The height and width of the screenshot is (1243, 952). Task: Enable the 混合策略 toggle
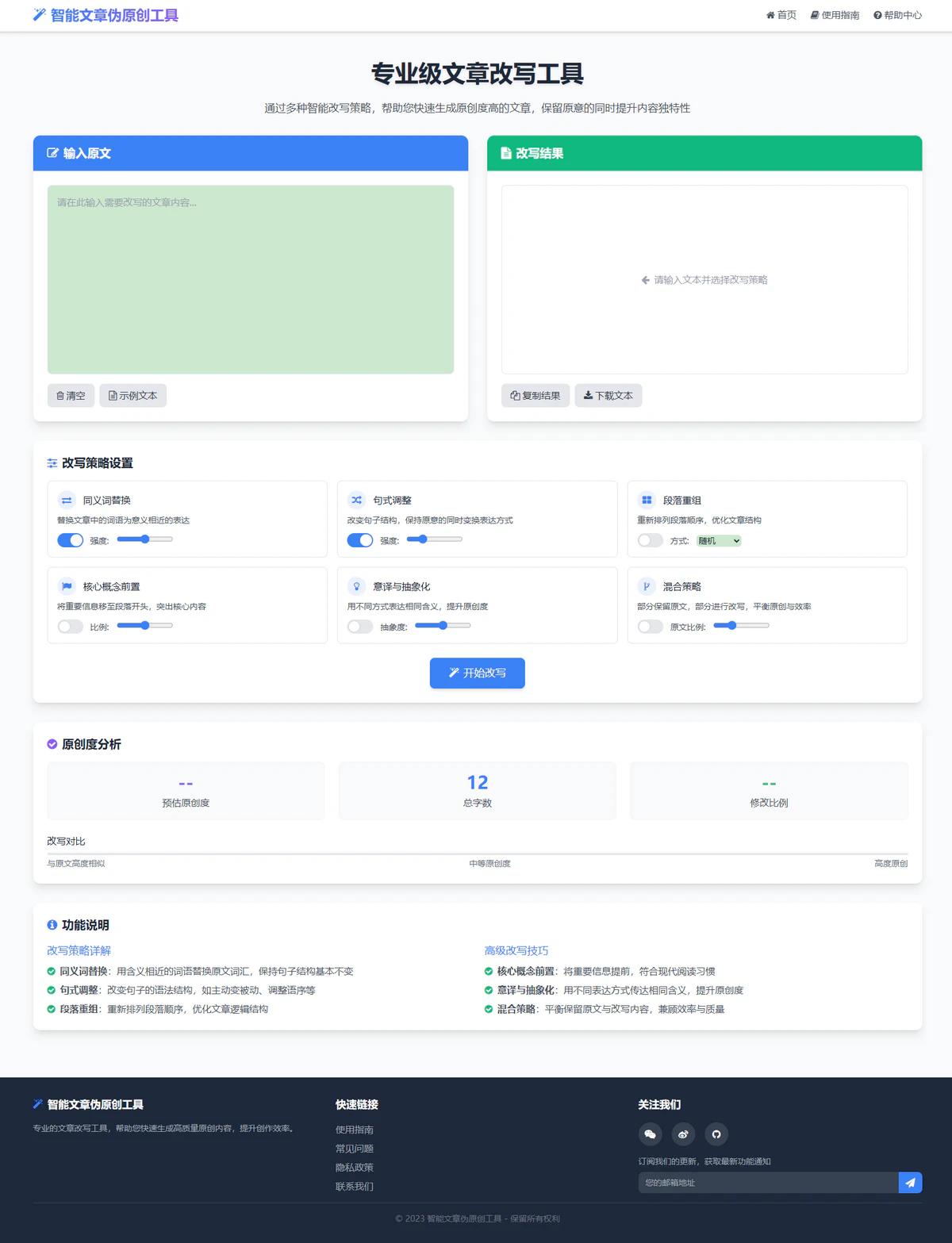(x=650, y=627)
